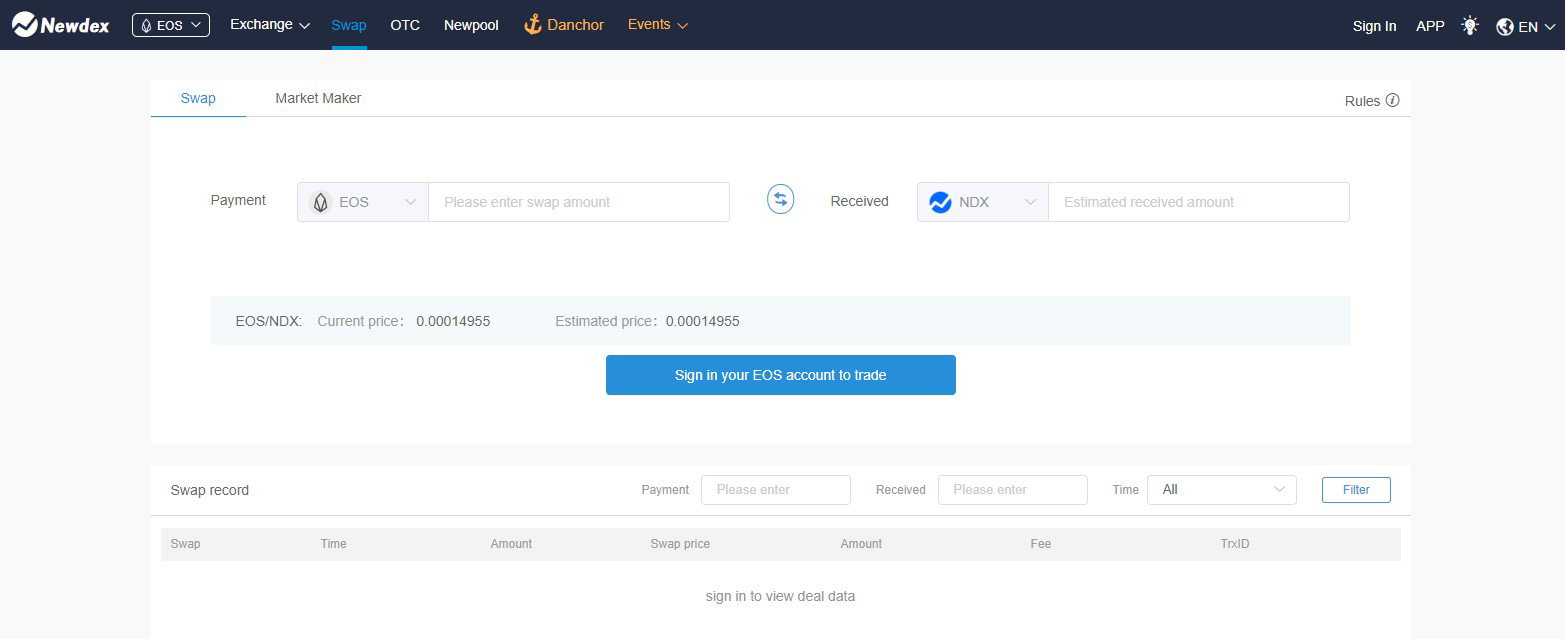Click the Rules info icon

pos(1392,100)
